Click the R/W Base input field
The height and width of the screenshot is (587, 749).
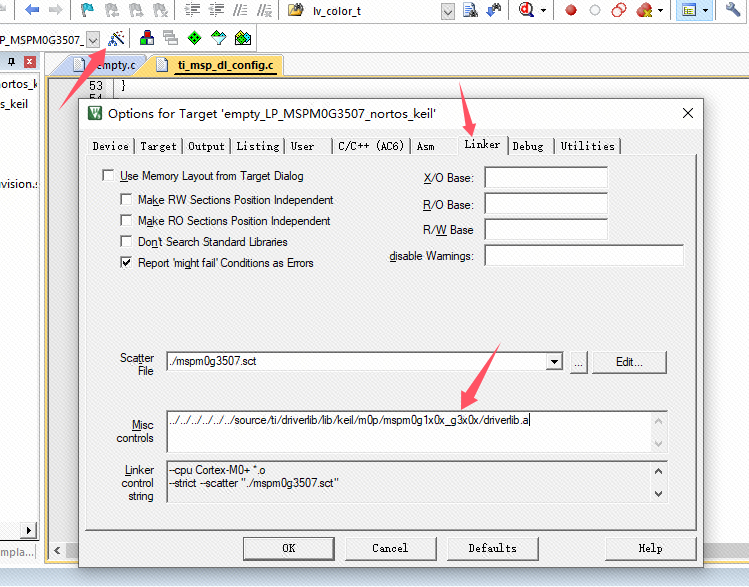coord(546,229)
